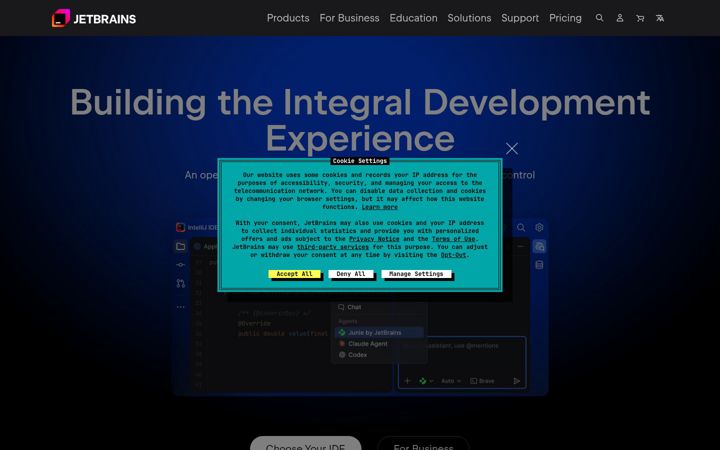Click the Building the Integral Development Experience headline
The width and height of the screenshot is (720, 450).
pos(360,120)
